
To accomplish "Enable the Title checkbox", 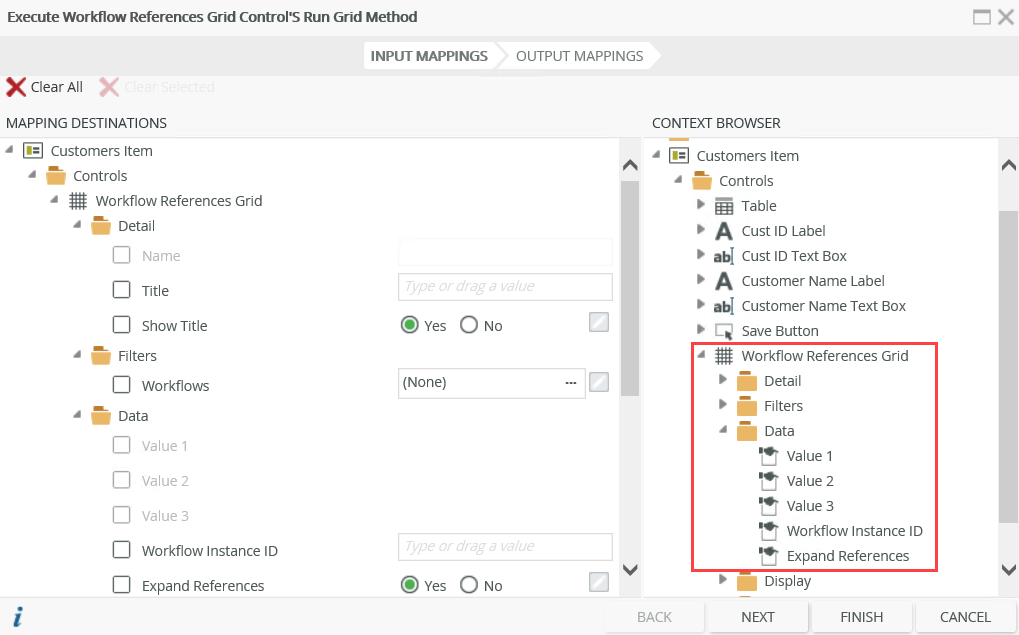I will (122, 290).
